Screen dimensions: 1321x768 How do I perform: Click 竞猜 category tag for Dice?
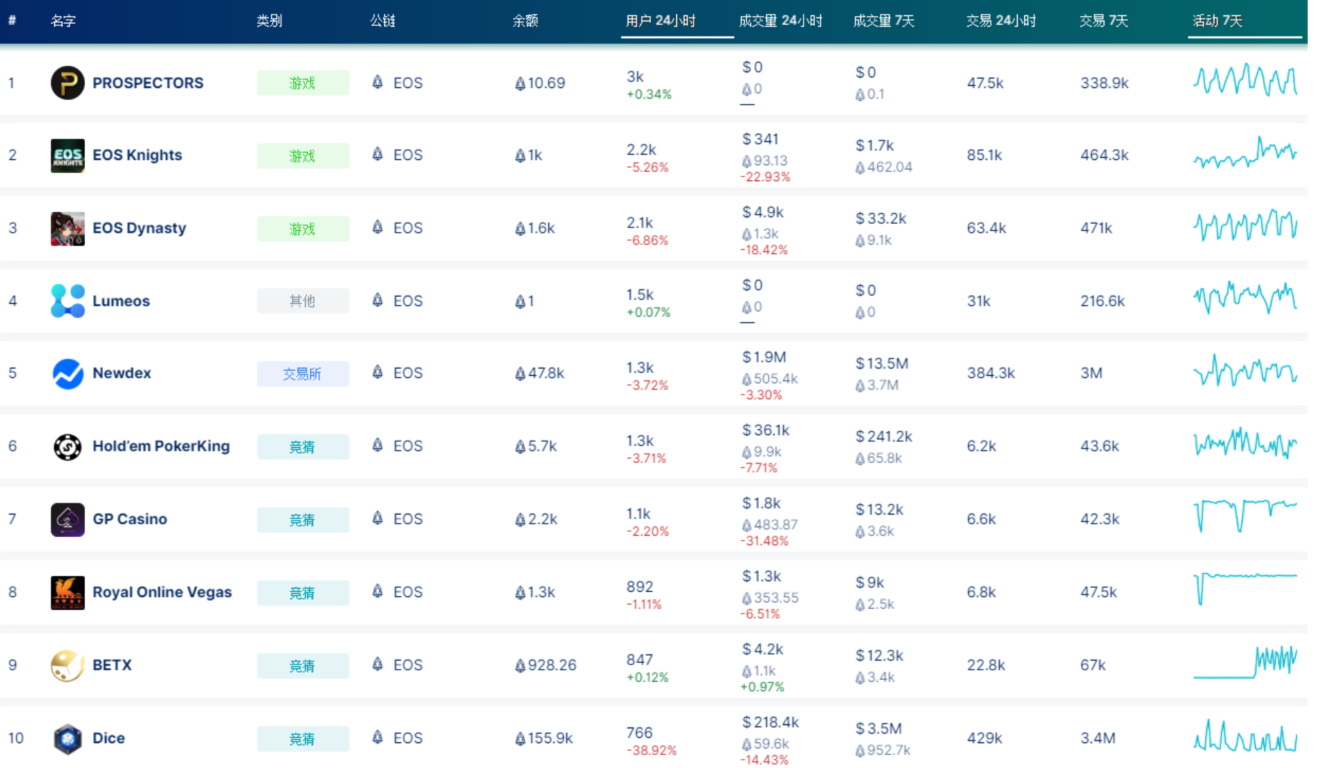pos(303,738)
